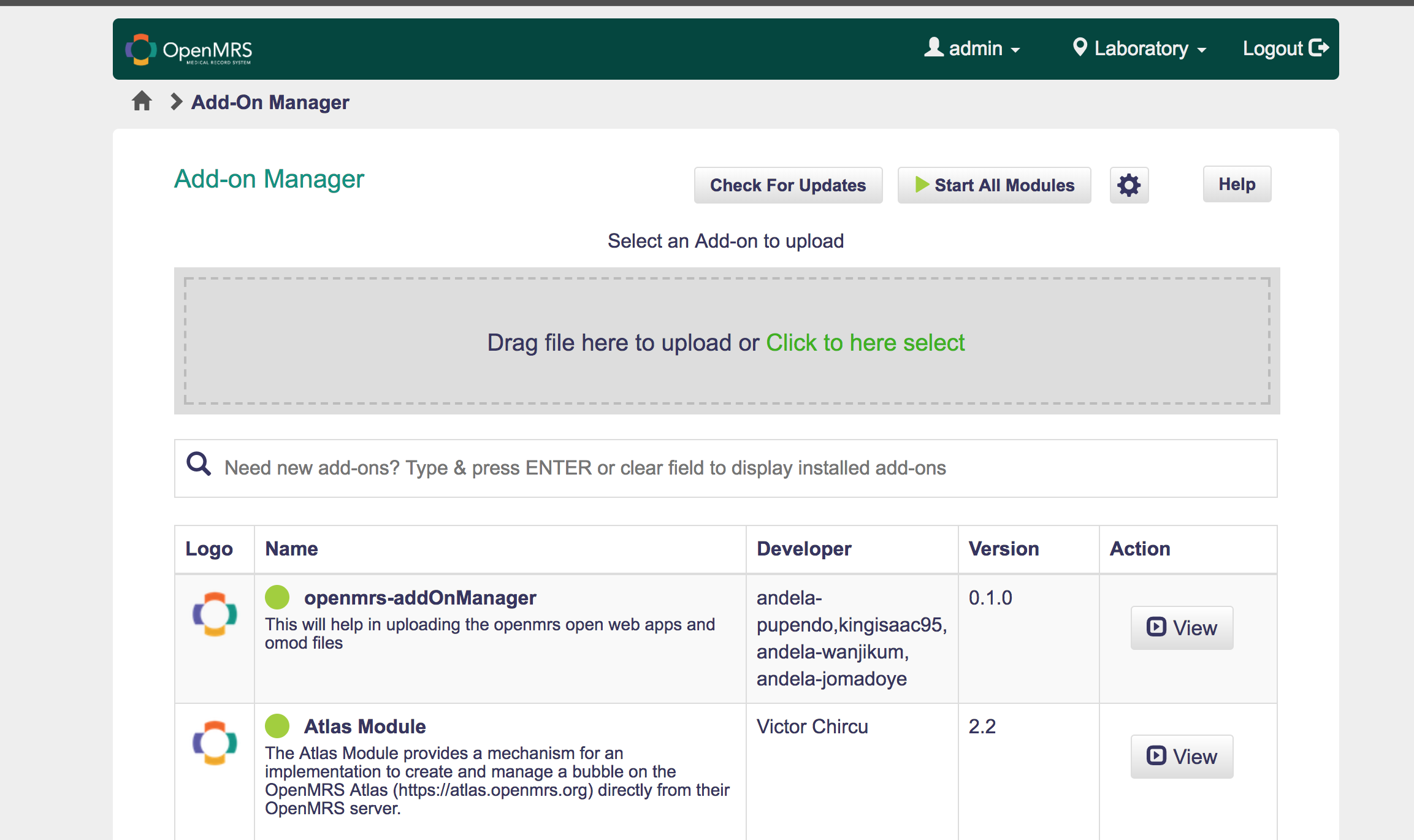Click the person icon next to admin
The image size is (1414, 840).
(934, 47)
